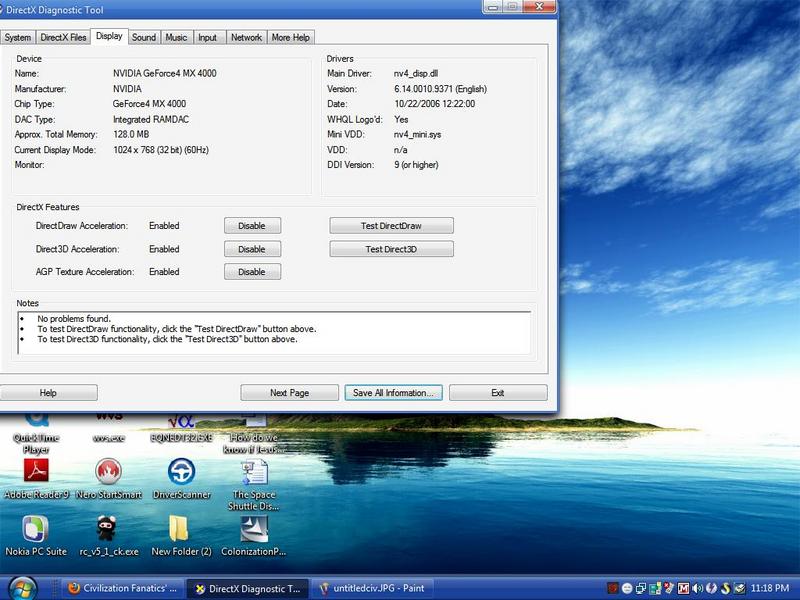Image resolution: width=800 pixels, height=600 pixels.
Task: Launch Nero StartSmart from desktop
Action: coord(108,471)
